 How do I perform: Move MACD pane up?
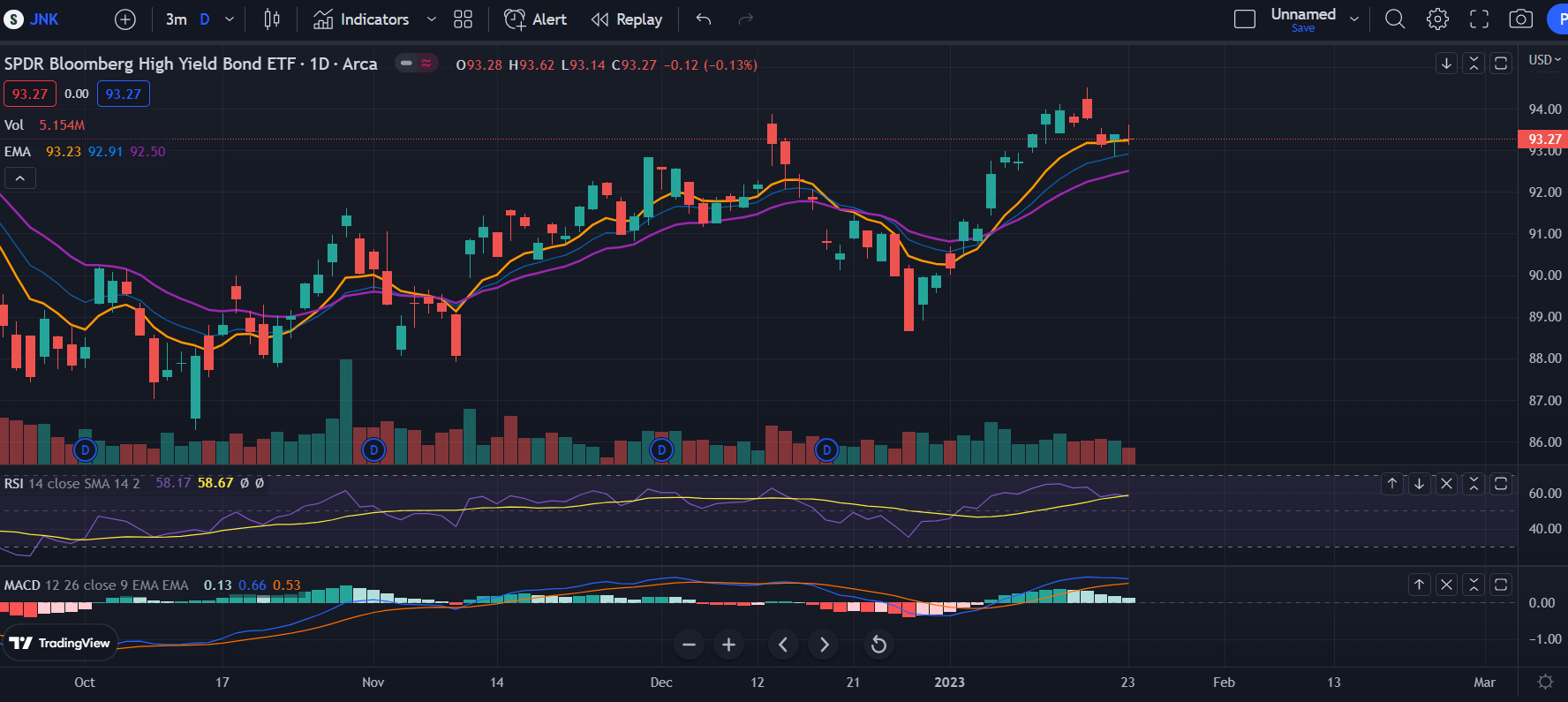coord(1419,585)
